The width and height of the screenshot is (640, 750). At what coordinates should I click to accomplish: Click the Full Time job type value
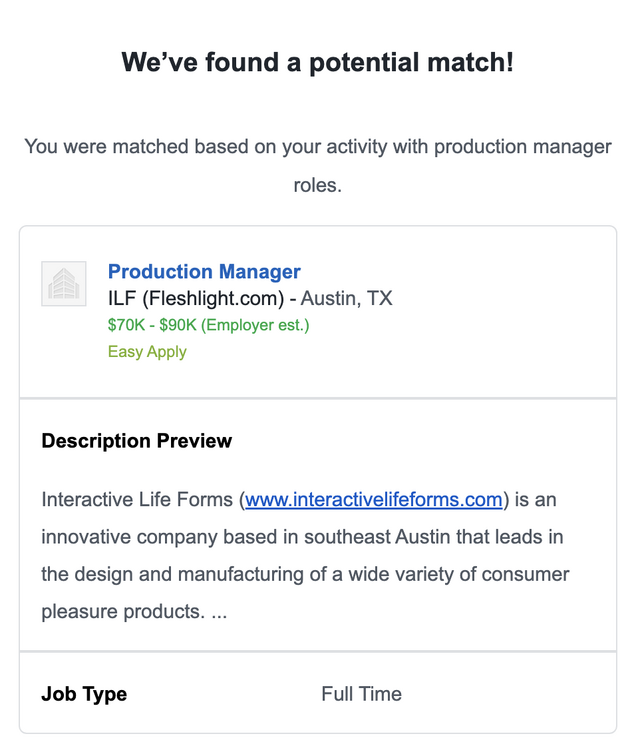(361, 694)
